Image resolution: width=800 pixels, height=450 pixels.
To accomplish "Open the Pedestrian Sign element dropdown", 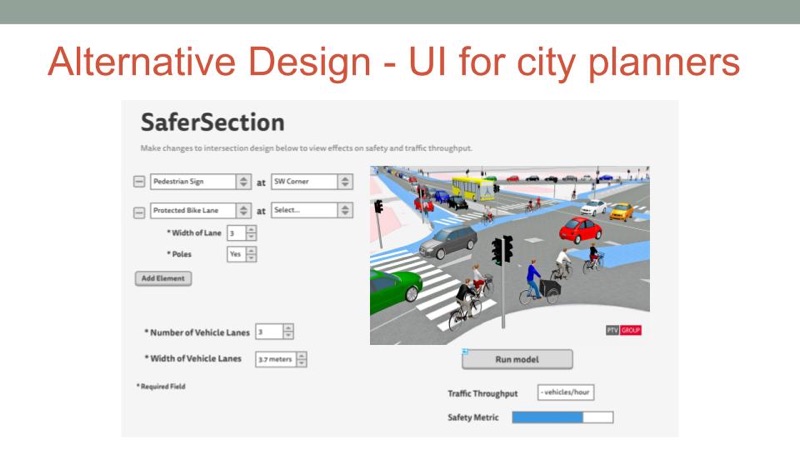I will point(201,182).
